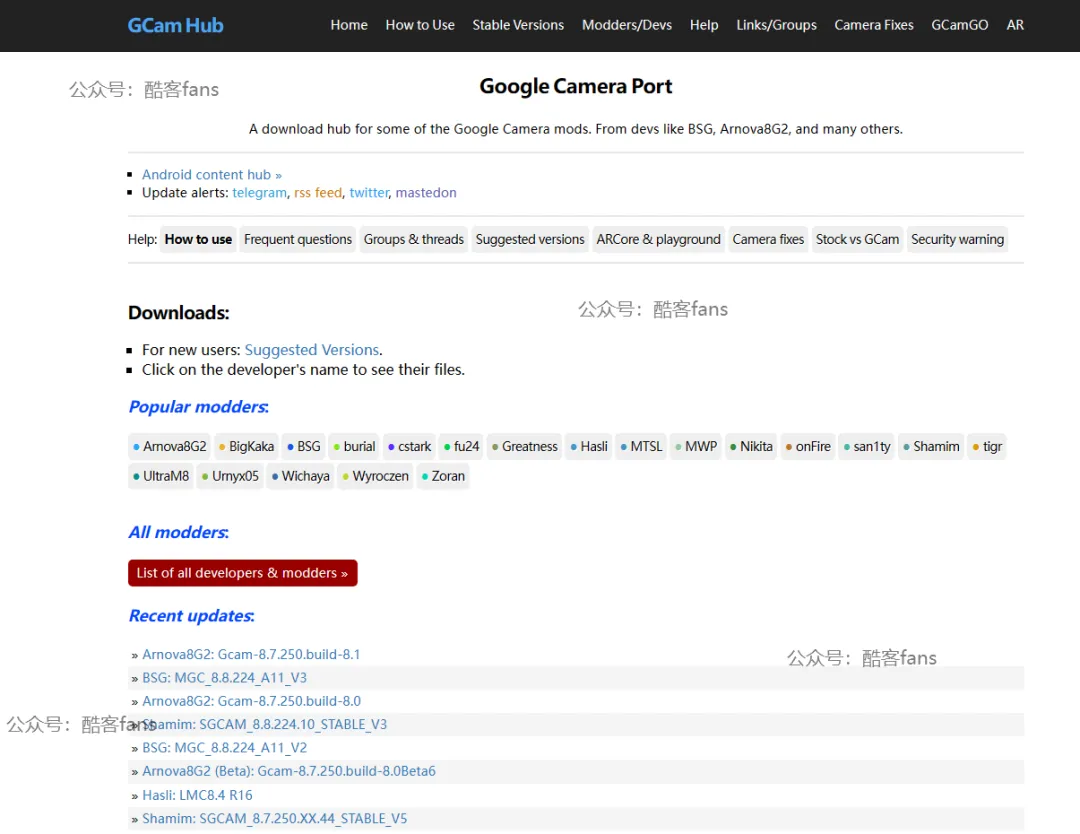Open the burial modder chip
The width and height of the screenshot is (1080, 834).
354,447
